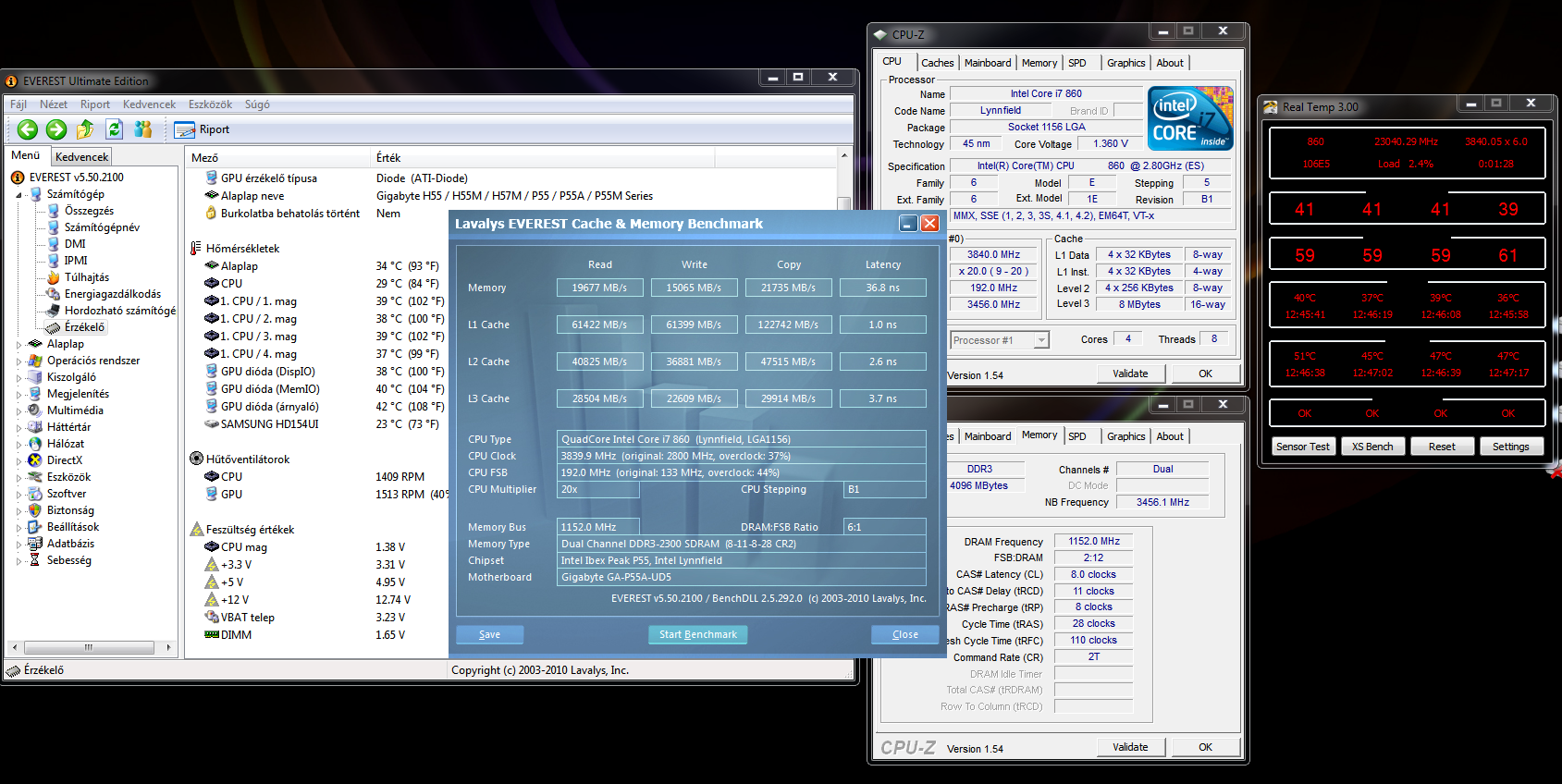
Task: Click the horizontal scrollbar under the tree
Action: (91, 647)
